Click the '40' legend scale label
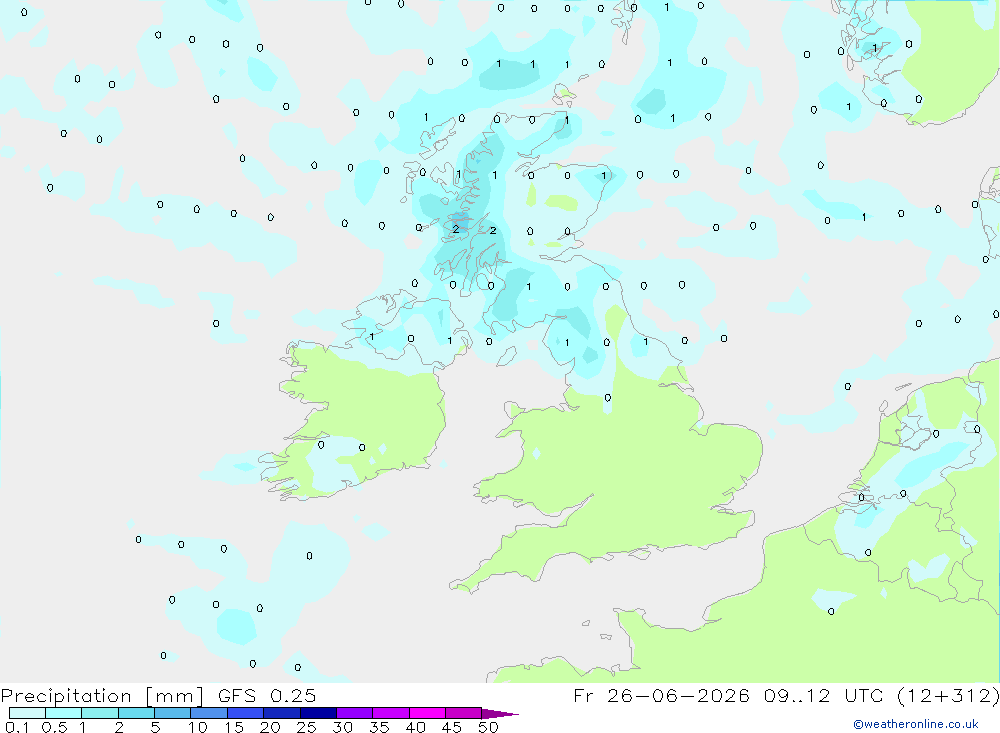 (x=416, y=727)
